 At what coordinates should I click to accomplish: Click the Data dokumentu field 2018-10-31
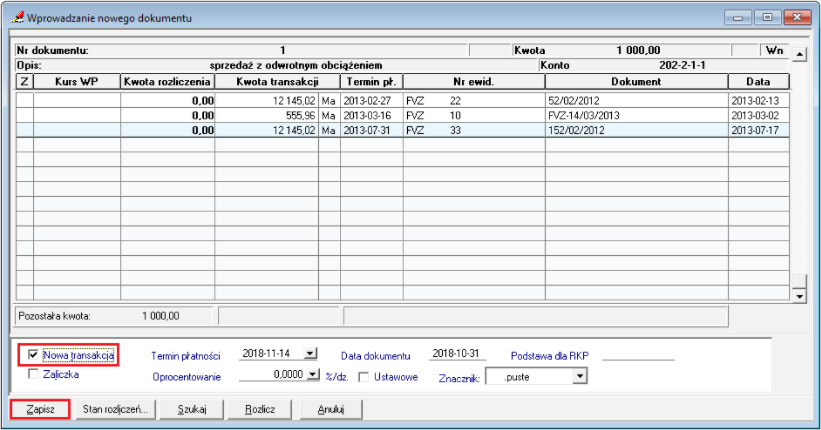456,354
